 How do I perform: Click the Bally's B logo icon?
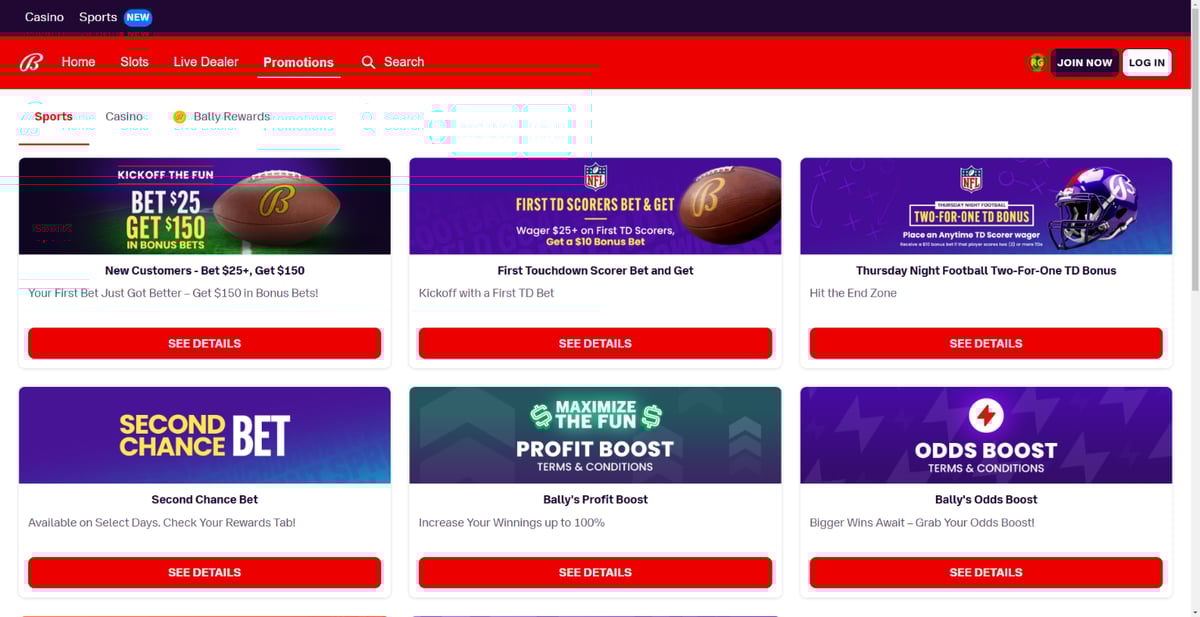tap(31, 62)
